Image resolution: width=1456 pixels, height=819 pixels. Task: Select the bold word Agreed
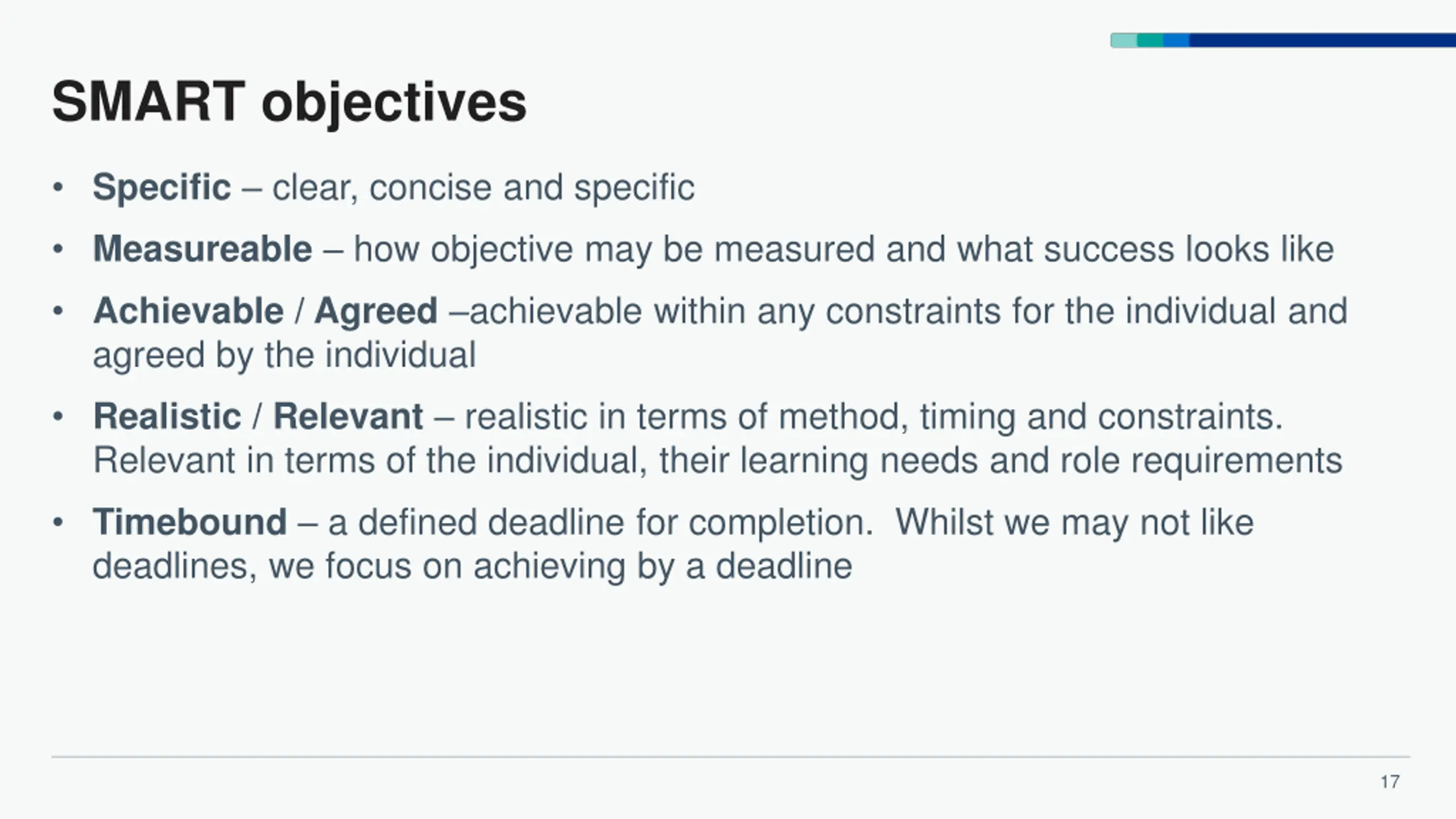click(x=376, y=312)
